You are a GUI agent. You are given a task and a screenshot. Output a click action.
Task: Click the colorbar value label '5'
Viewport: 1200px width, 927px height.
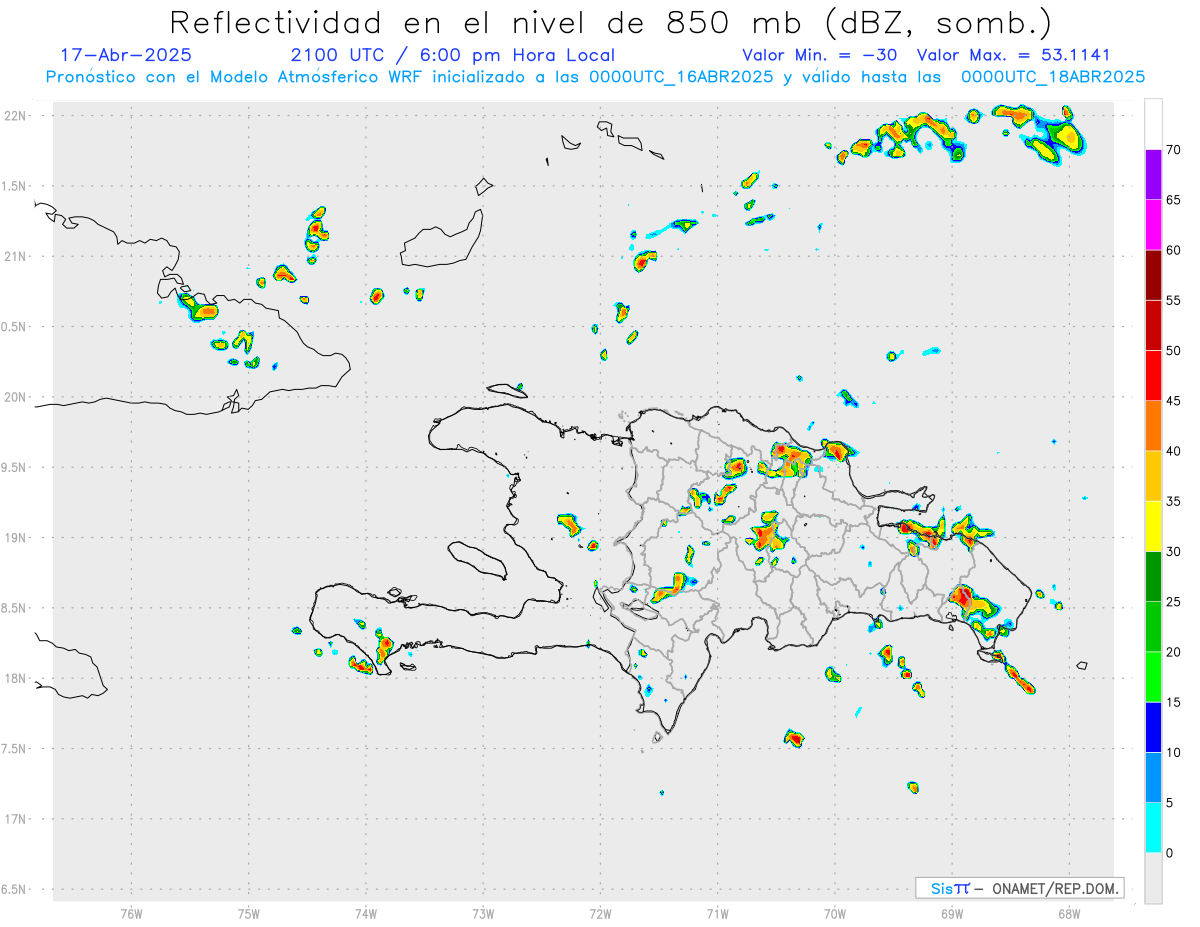click(1170, 803)
